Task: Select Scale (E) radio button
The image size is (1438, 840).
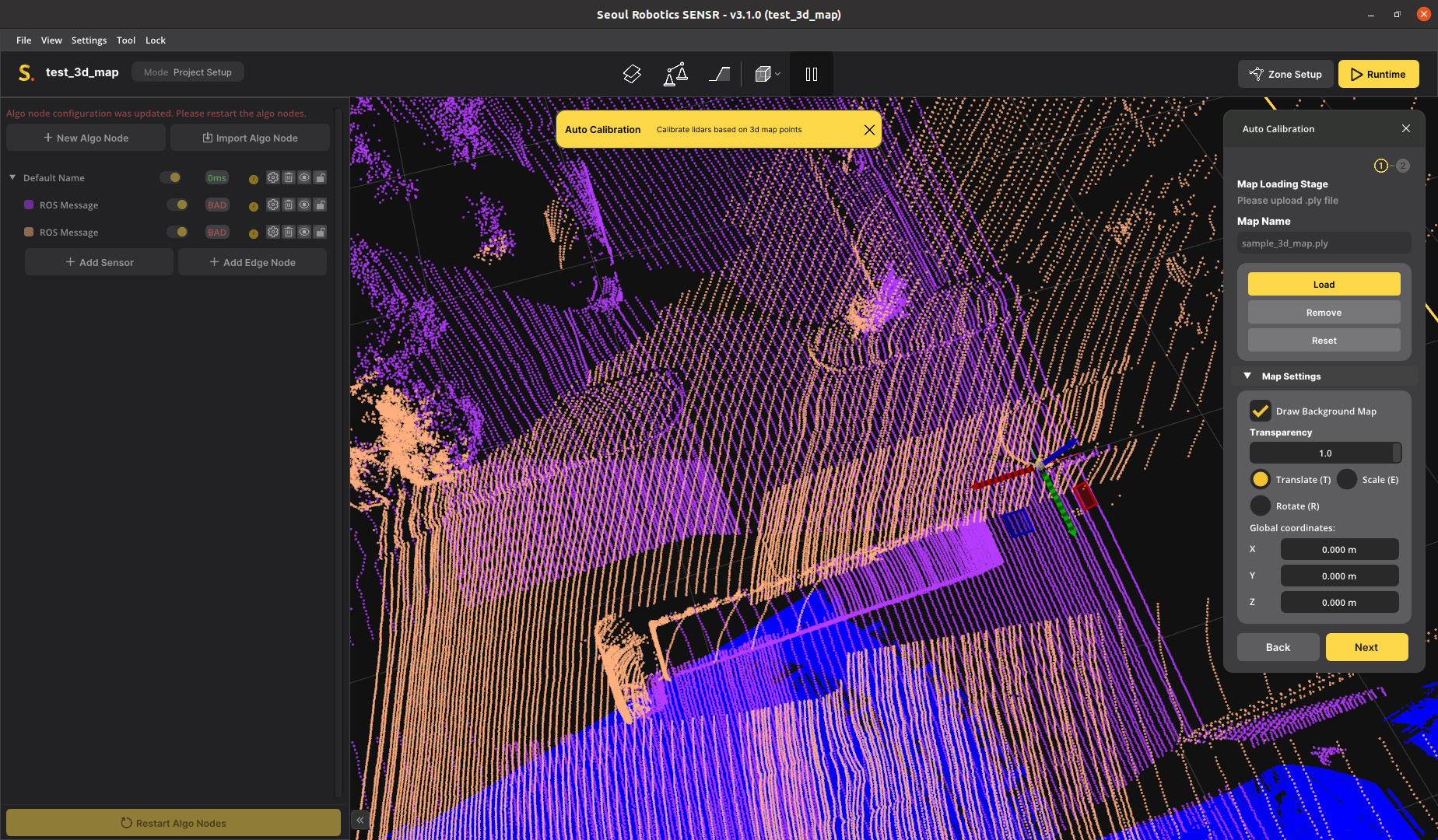Action: (x=1347, y=479)
